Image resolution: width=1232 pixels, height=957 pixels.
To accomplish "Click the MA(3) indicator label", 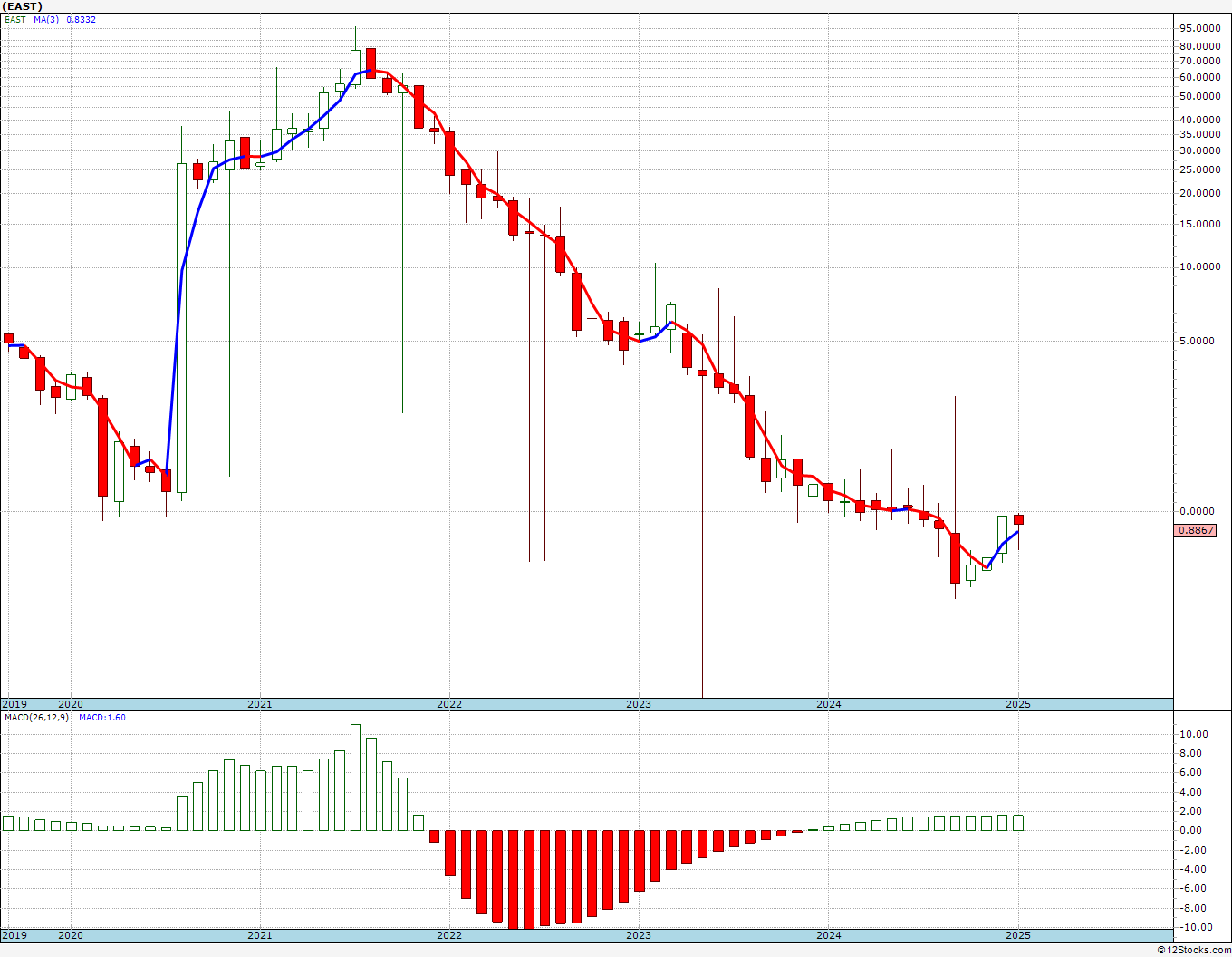I will pyautogui.click(x=46, y=19).
